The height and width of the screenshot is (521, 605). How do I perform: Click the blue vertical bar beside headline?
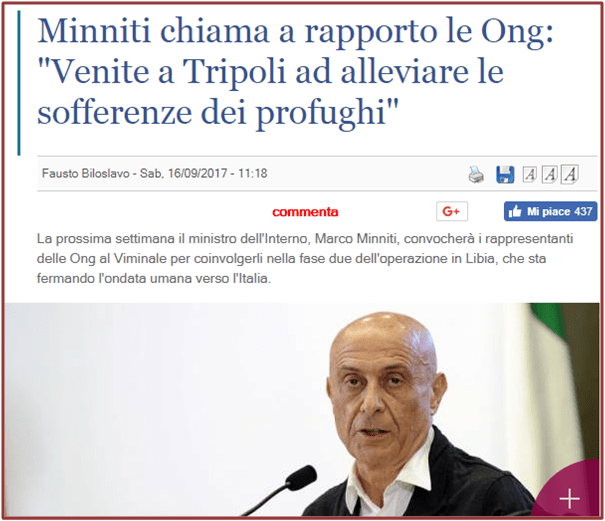tap(19, 83)
